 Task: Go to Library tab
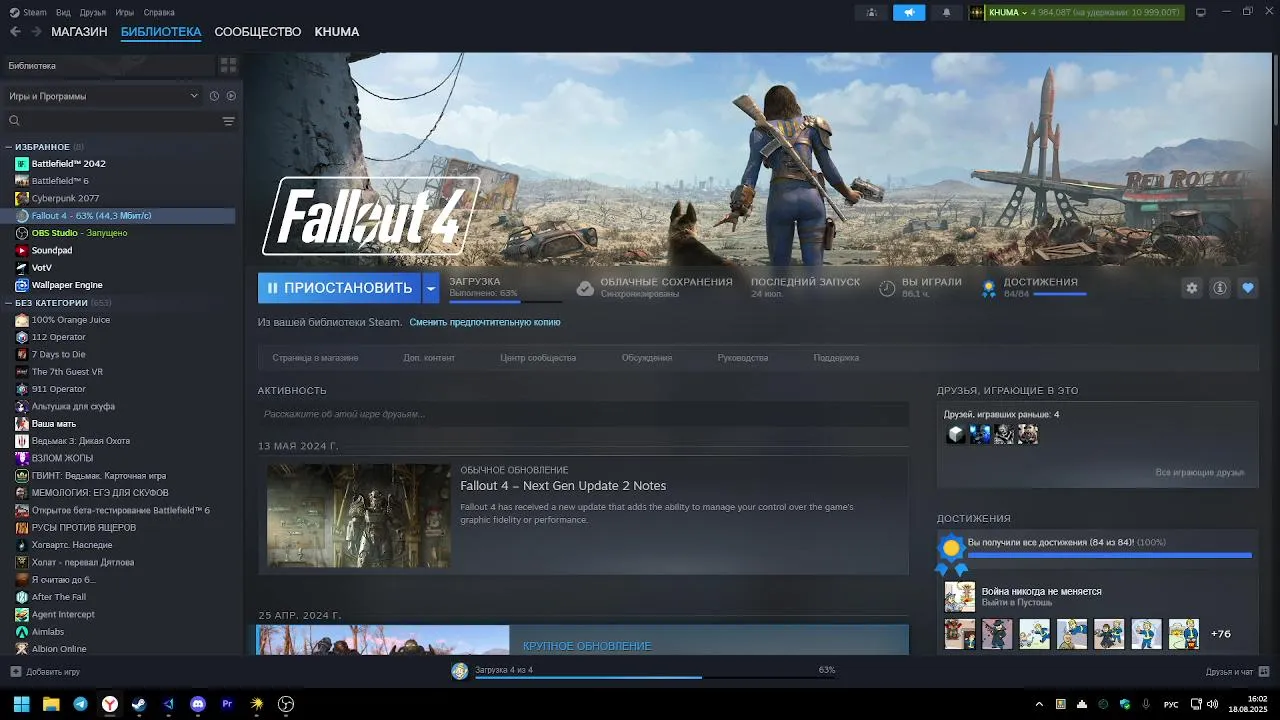[161, 32]
